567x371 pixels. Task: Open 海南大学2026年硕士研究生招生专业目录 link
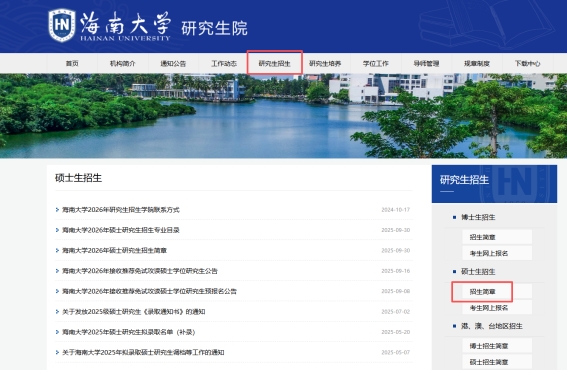point(121,230)
